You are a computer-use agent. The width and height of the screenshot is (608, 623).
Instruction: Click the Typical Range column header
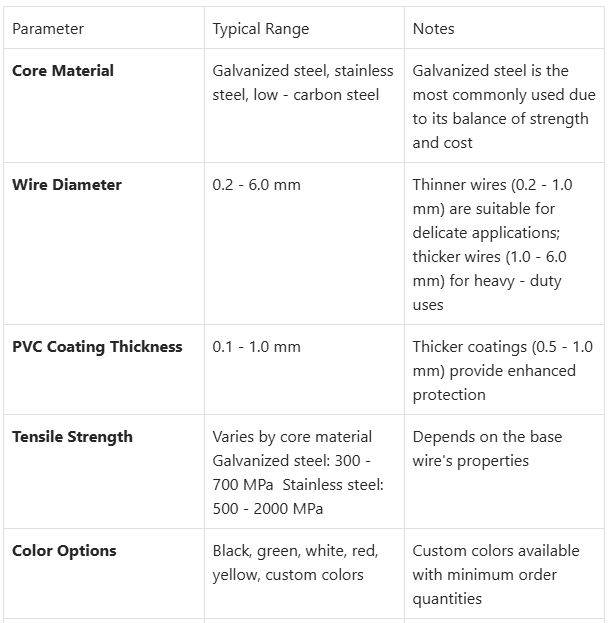[259, 29]
